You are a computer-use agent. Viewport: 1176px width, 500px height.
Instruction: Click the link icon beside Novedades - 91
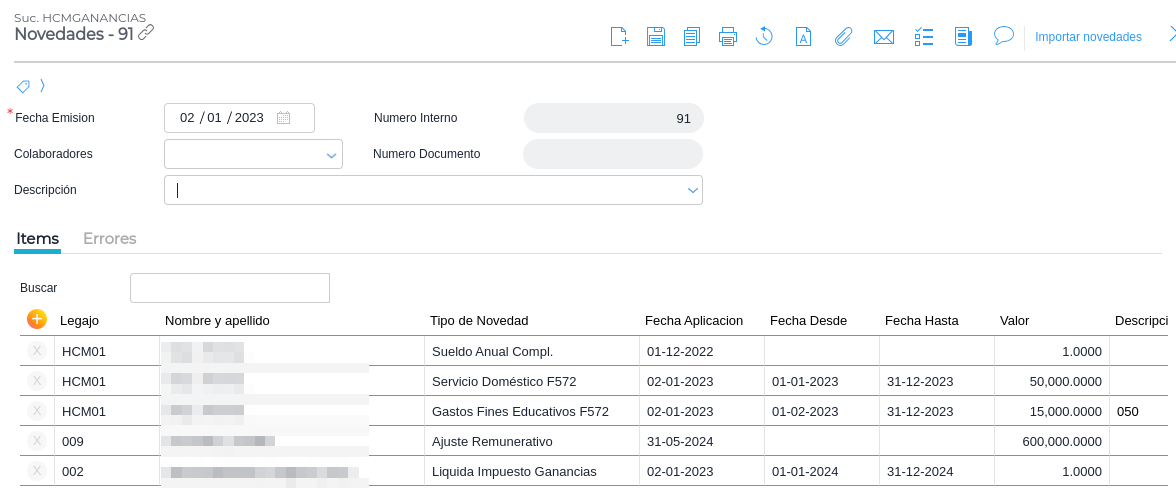coord(146,33)
